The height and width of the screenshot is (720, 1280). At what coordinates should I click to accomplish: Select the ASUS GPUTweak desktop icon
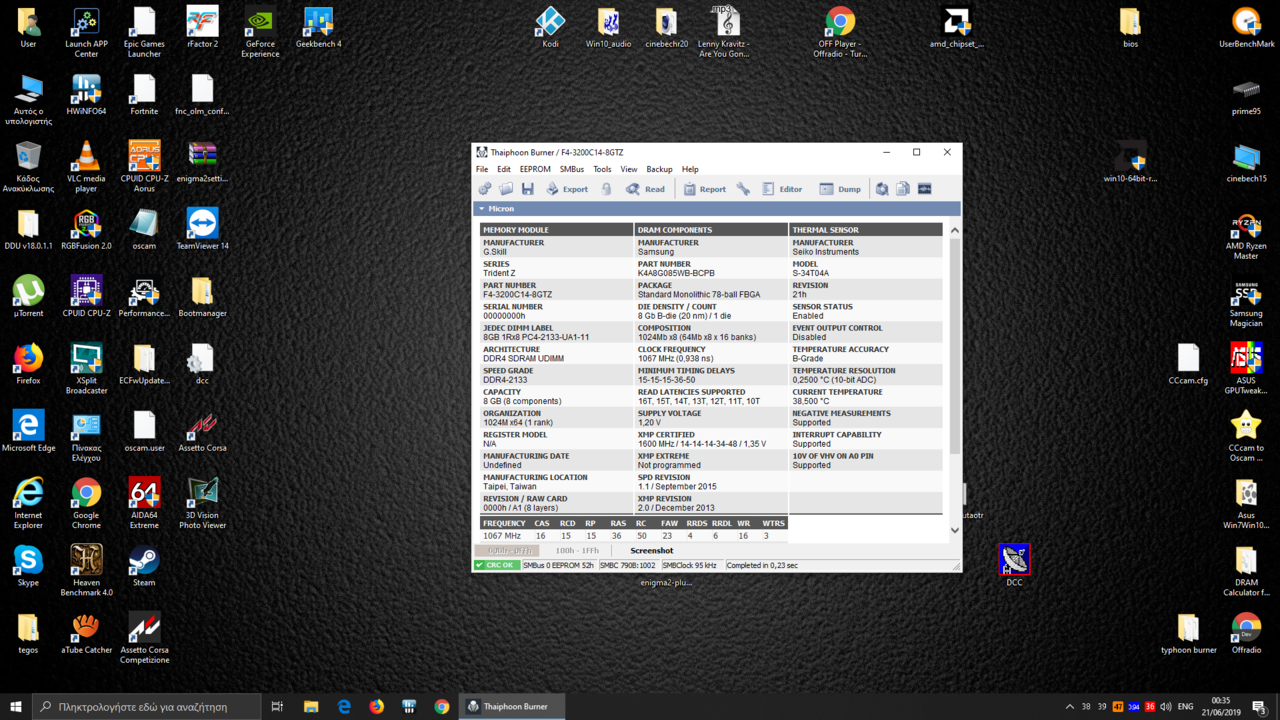[x=1246, y=368]
